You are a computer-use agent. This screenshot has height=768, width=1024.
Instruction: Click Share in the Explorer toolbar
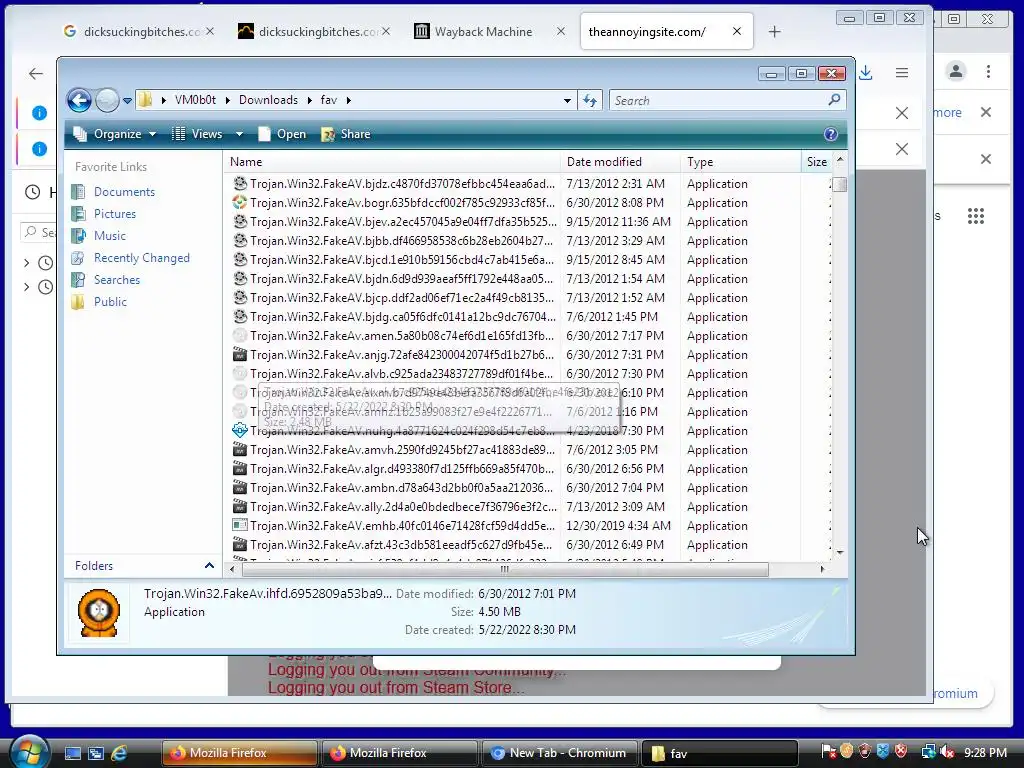point(346,134)
